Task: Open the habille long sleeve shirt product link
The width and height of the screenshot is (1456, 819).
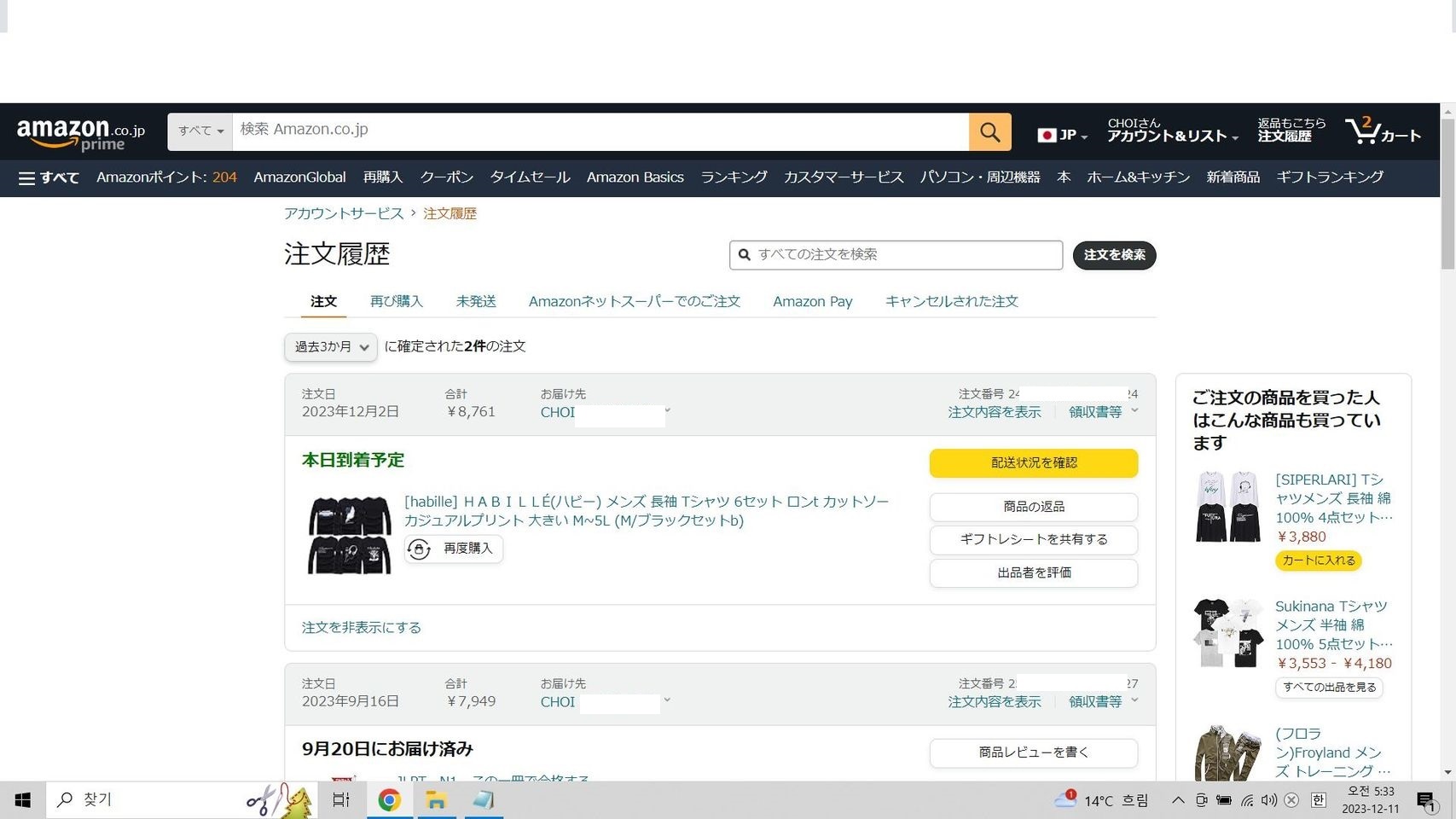Action: 647,511
